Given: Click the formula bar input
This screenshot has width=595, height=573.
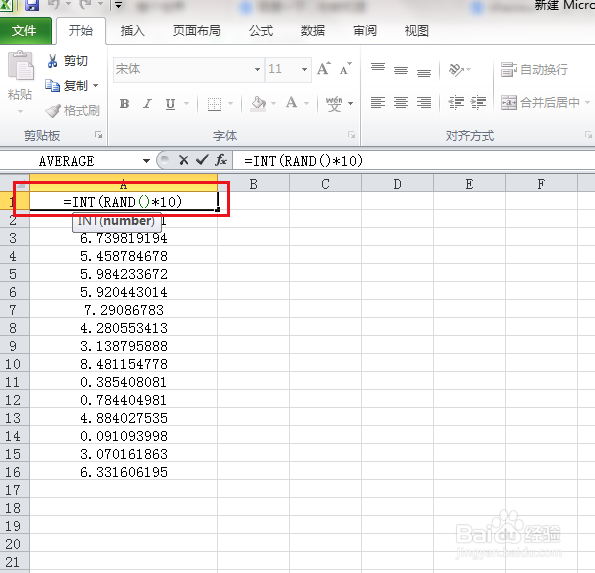Looking at the screenshot, I should [414, 161].
